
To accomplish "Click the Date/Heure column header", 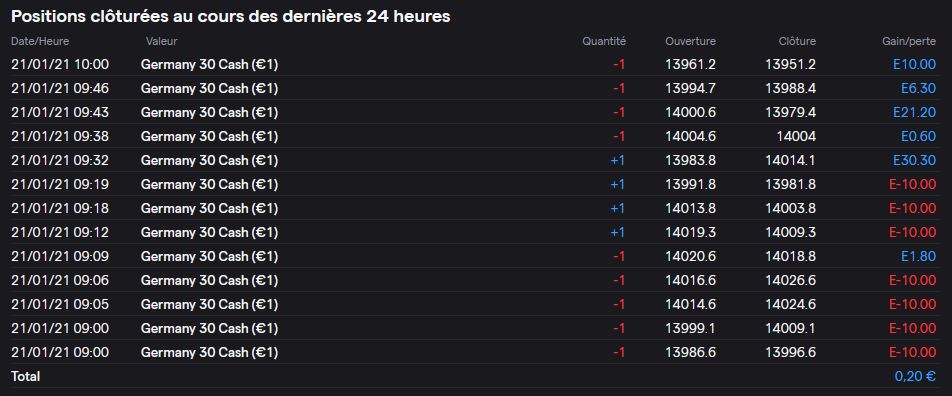I will coord(40,41).
